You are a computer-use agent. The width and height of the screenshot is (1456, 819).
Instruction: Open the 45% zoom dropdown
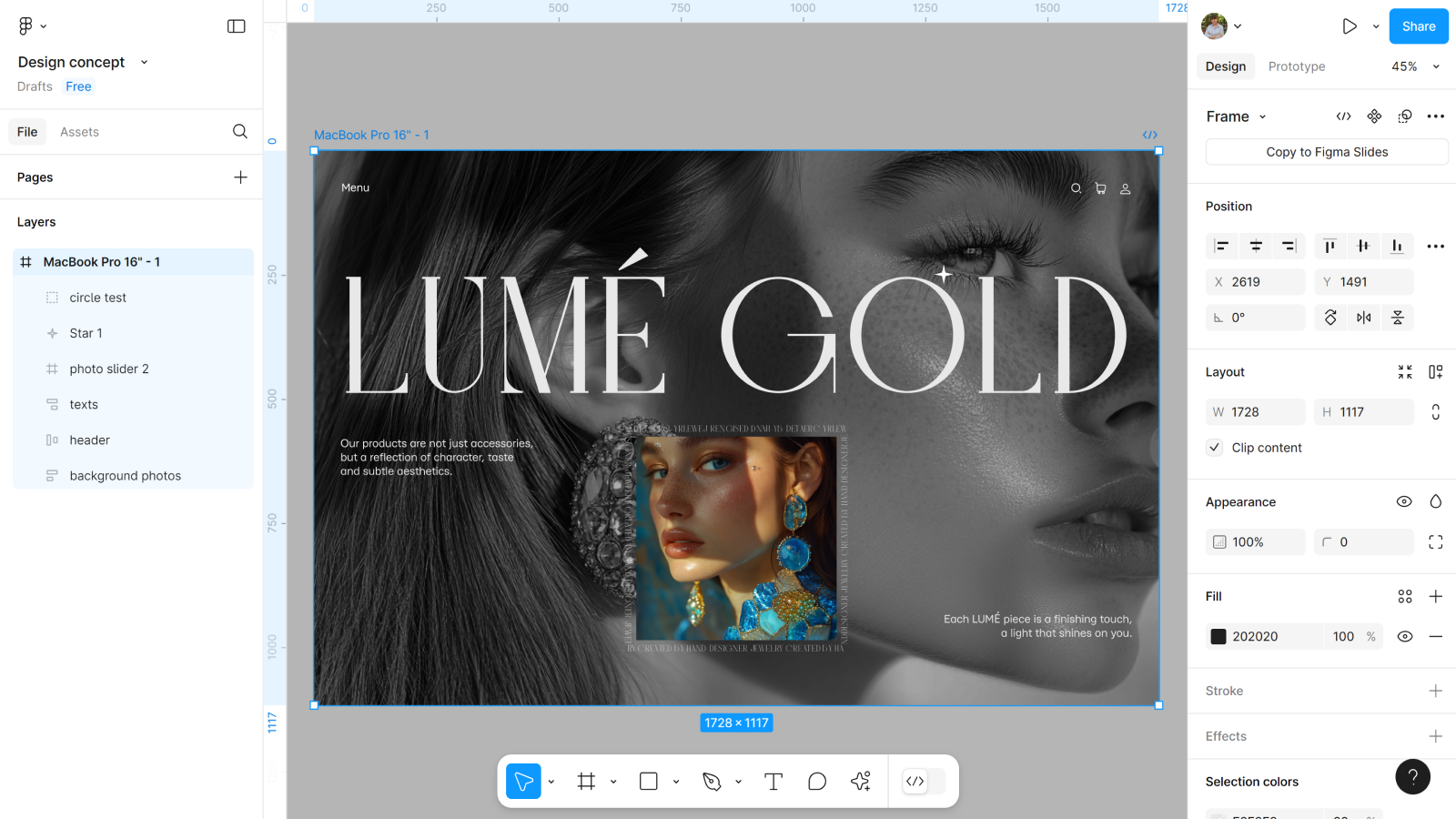(1415, 66)
